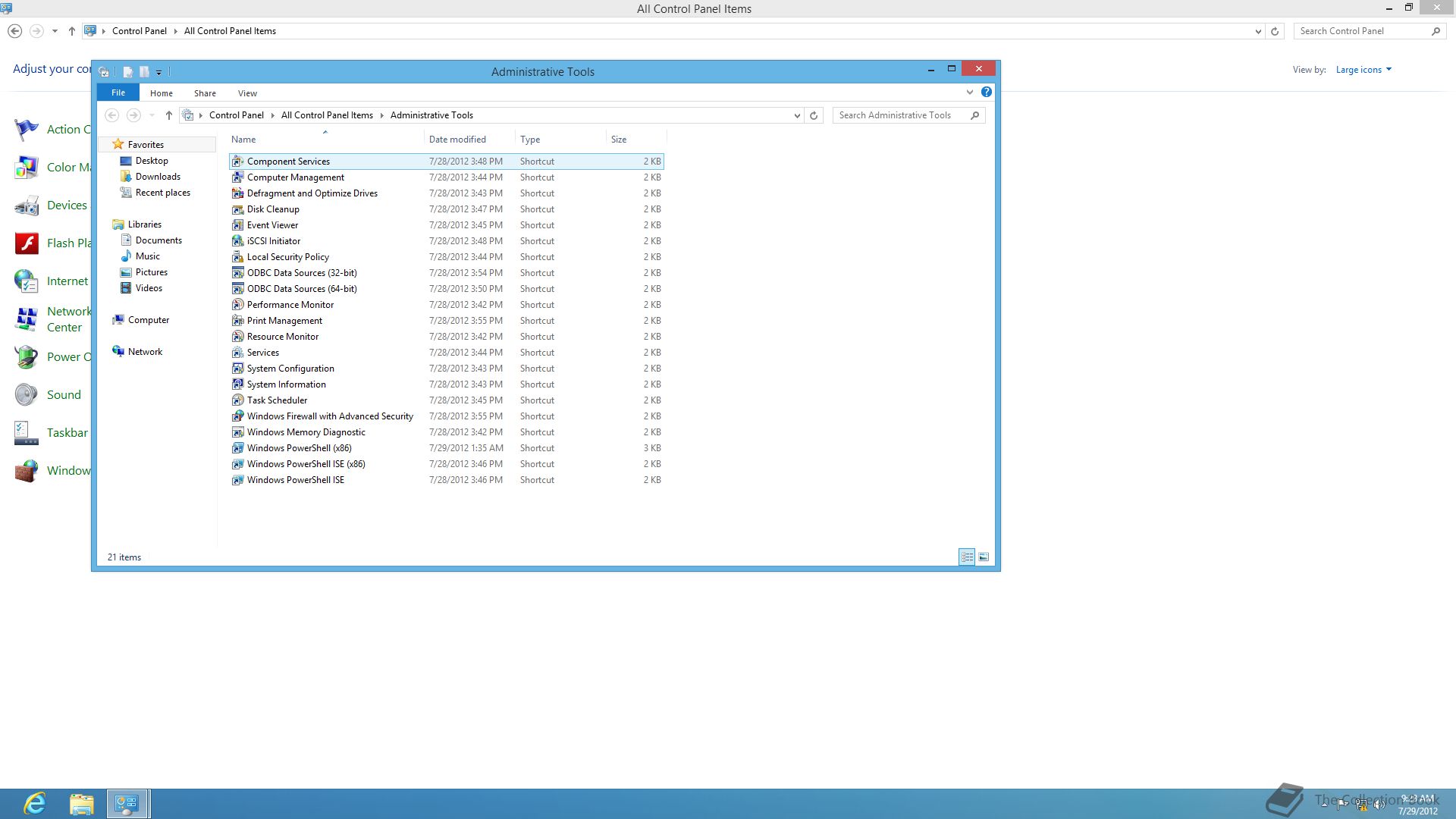Click the Performance Monitor icon
The height and width of the screenshot is (819, 1456).
coord(237,305)
